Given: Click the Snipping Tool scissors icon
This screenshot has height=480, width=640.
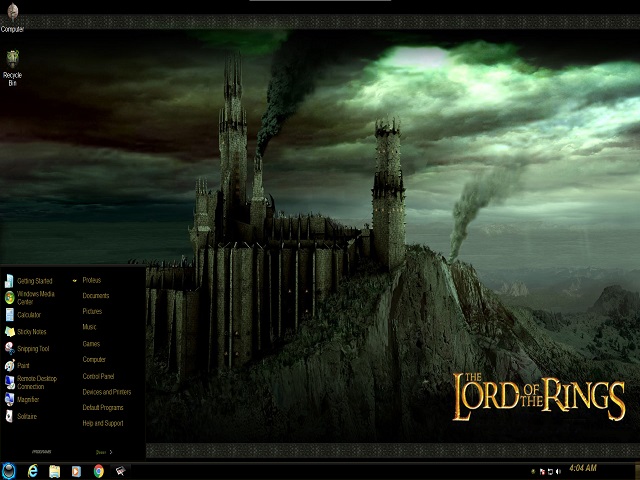Looking at the screenshot, I should 9,348.
